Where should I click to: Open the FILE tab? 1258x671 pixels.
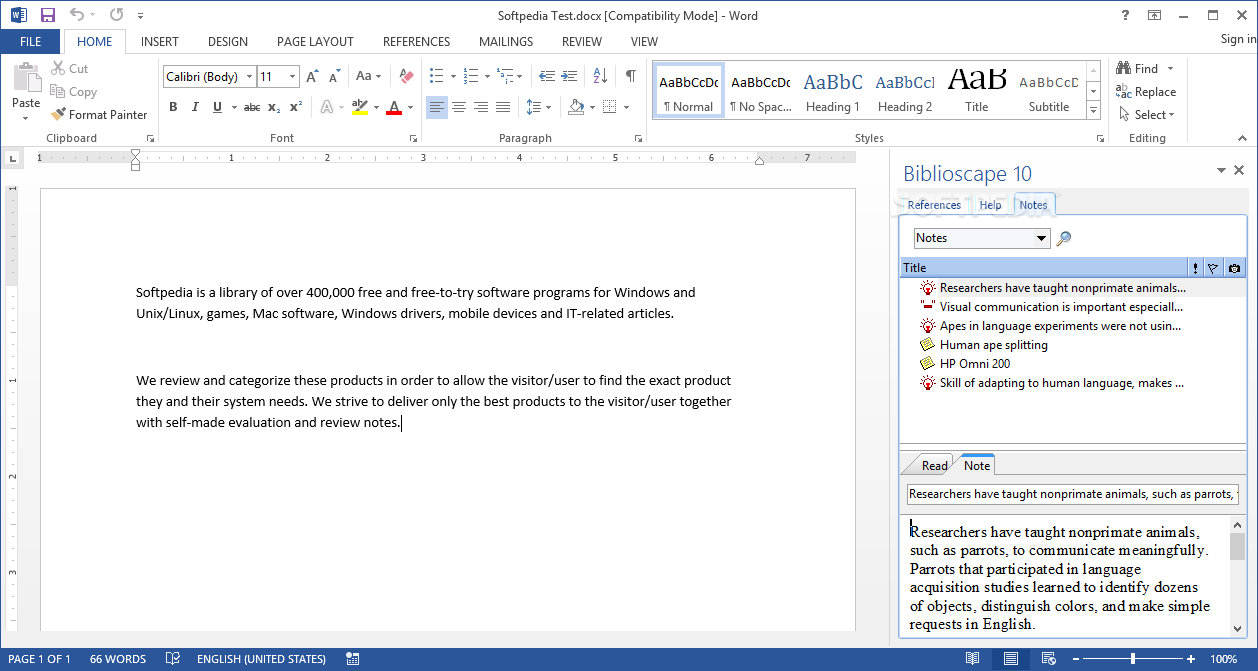(31, 42)
